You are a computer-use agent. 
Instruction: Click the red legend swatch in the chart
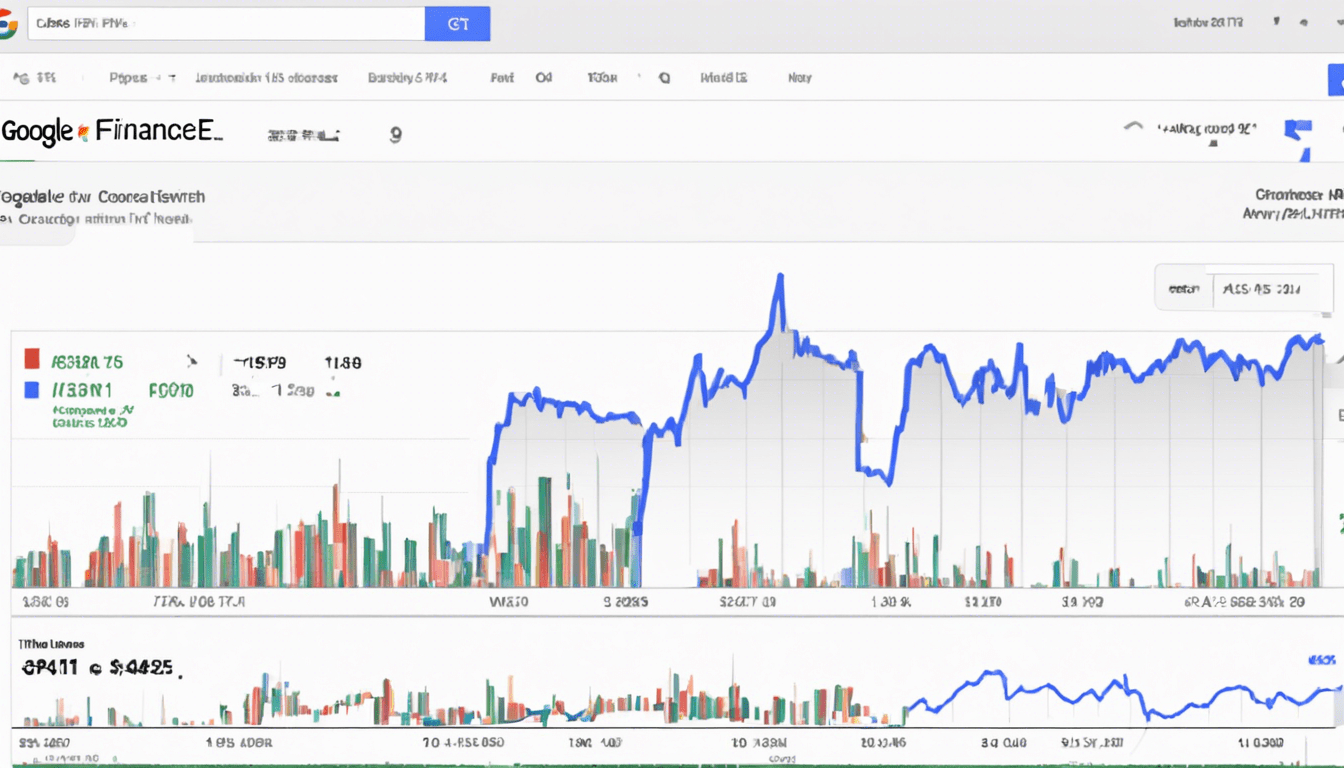point(32,360)
